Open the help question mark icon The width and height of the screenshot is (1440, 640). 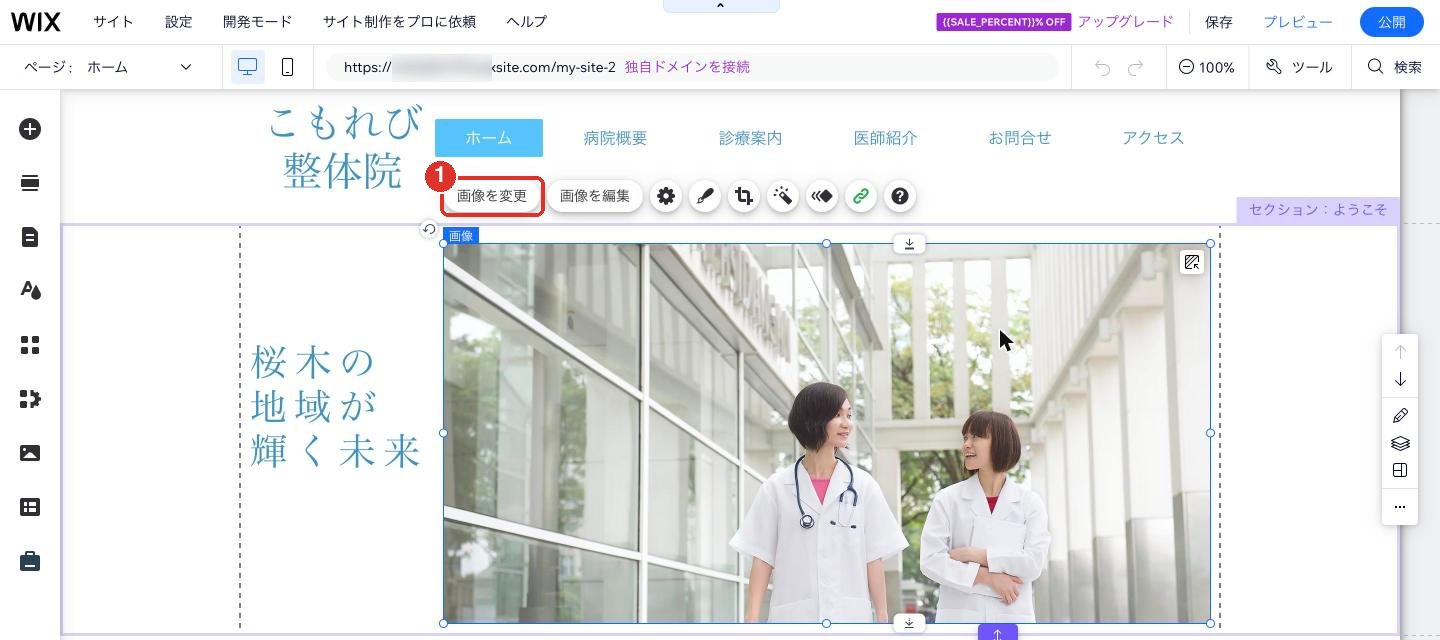click(900, 196)
